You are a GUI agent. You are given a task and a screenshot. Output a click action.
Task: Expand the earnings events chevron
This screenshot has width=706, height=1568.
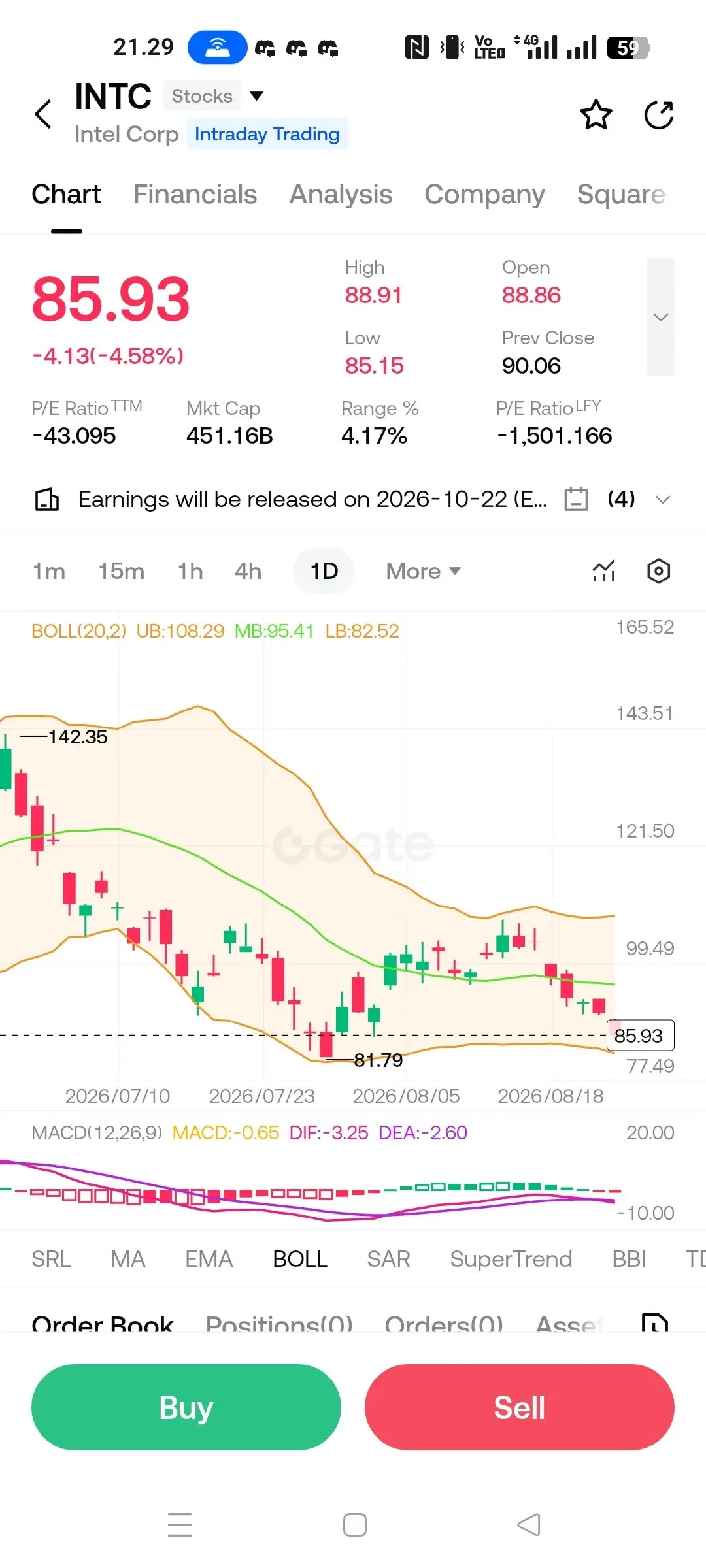click(x=663, y=500)
